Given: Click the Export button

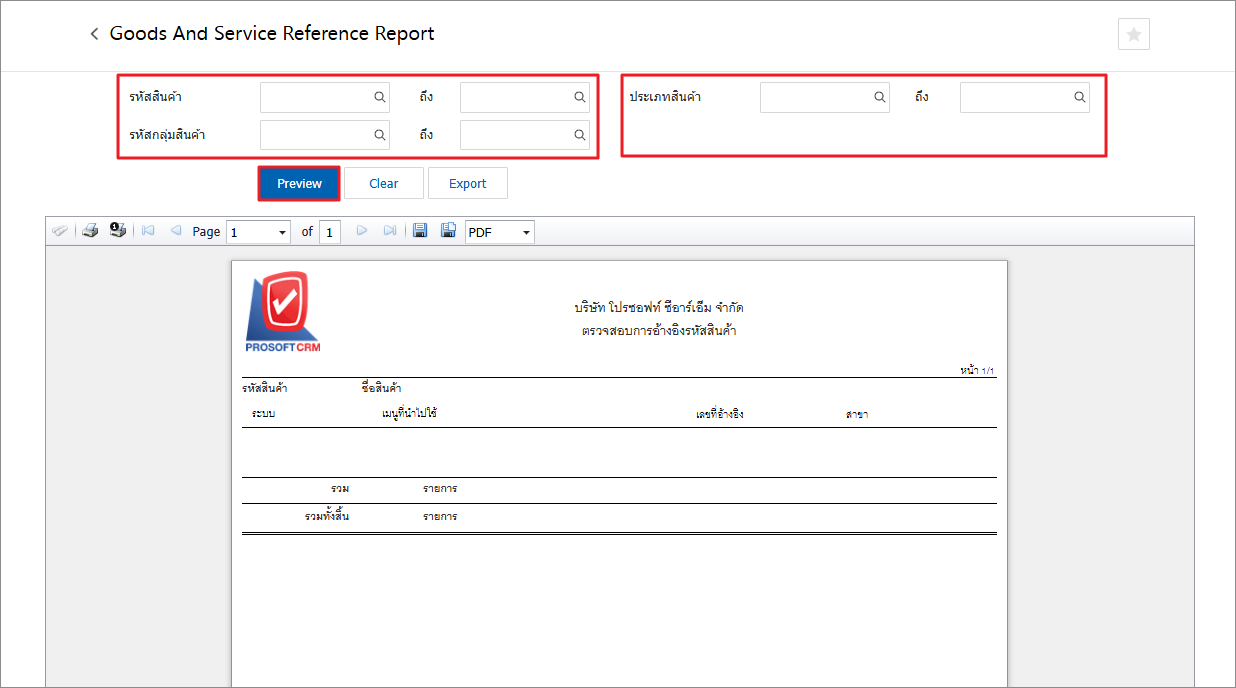Looking at the screenshot, I should 467,183.
